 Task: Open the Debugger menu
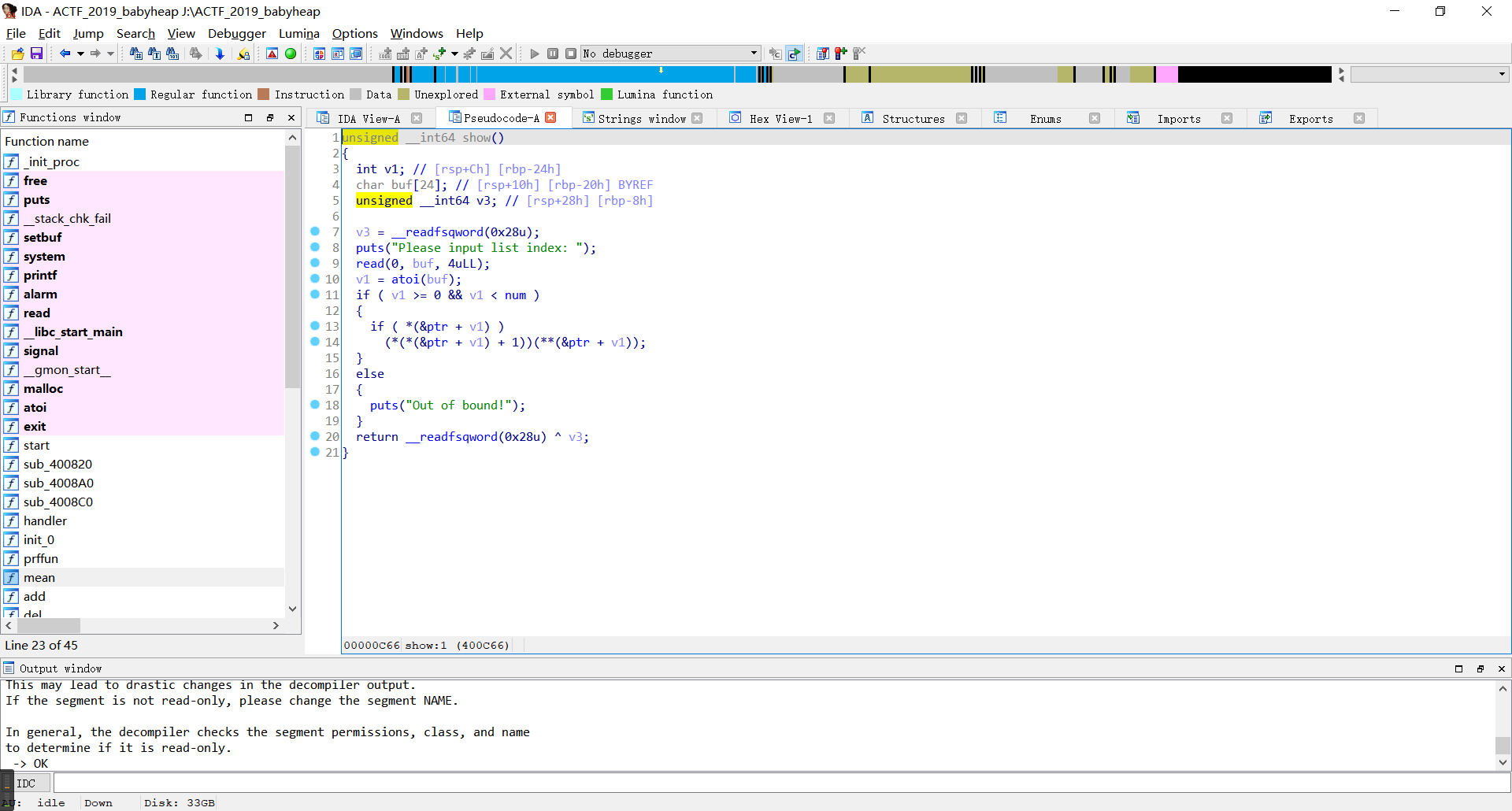[x=236, y=33]
